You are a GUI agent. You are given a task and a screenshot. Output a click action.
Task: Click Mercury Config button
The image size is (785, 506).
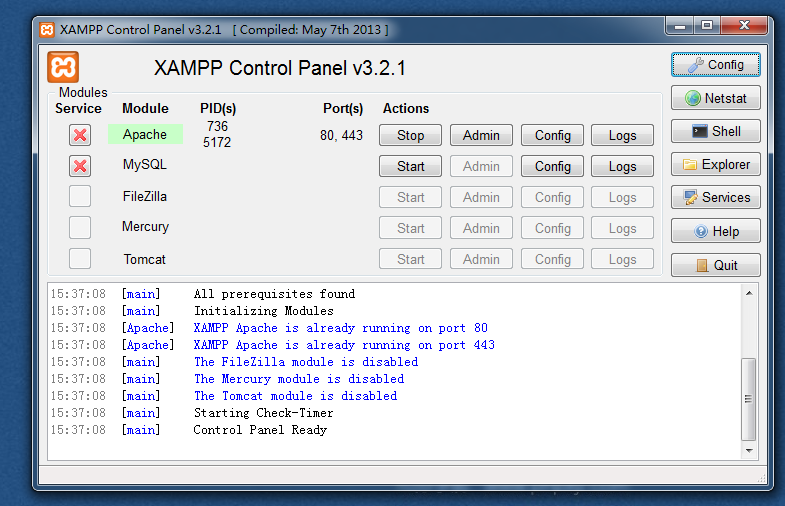pos(552,228)
